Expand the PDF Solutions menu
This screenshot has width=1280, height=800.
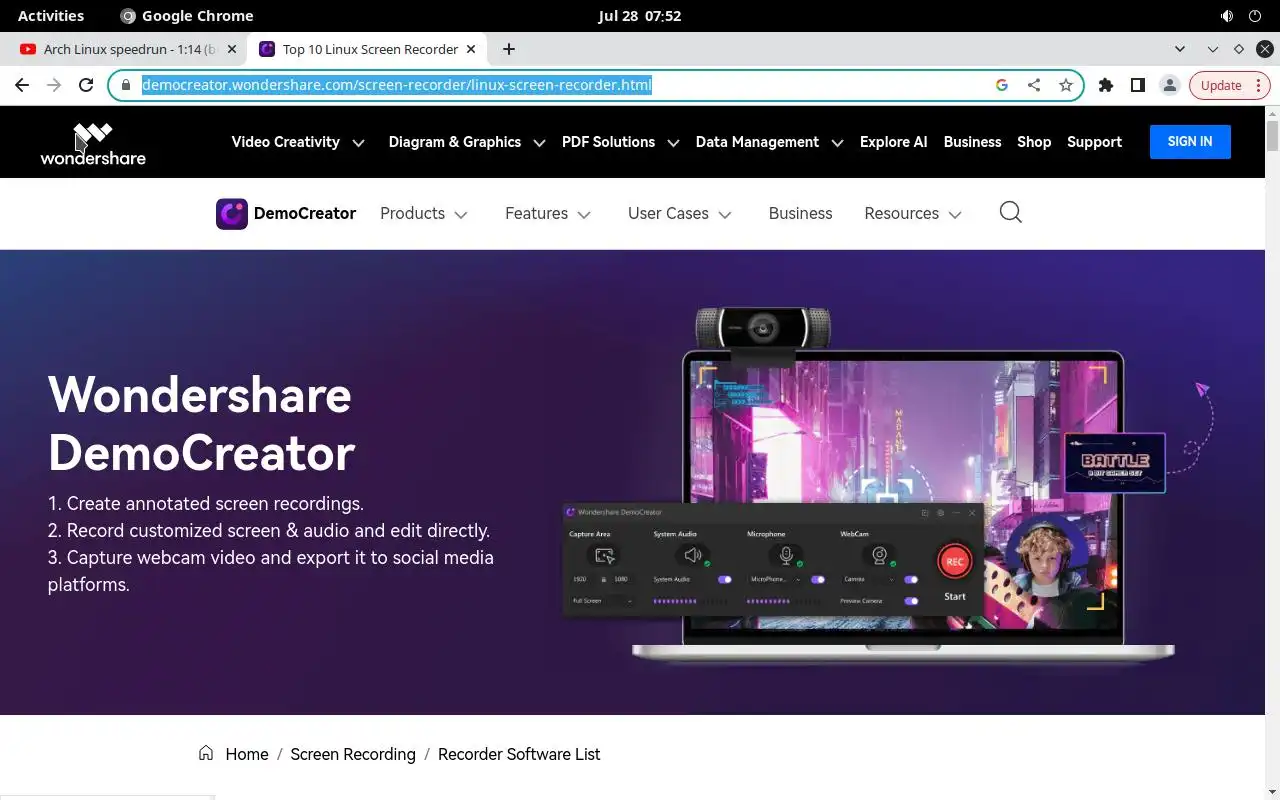point(621,142)
